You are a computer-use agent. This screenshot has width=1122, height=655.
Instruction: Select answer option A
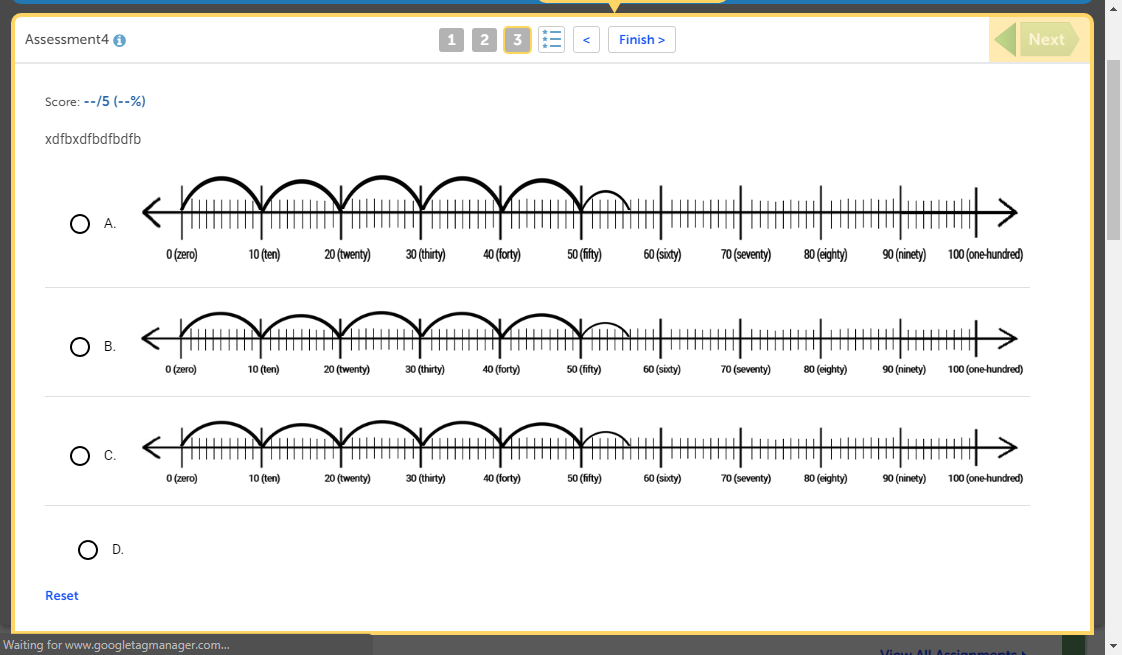coord(80,224)
